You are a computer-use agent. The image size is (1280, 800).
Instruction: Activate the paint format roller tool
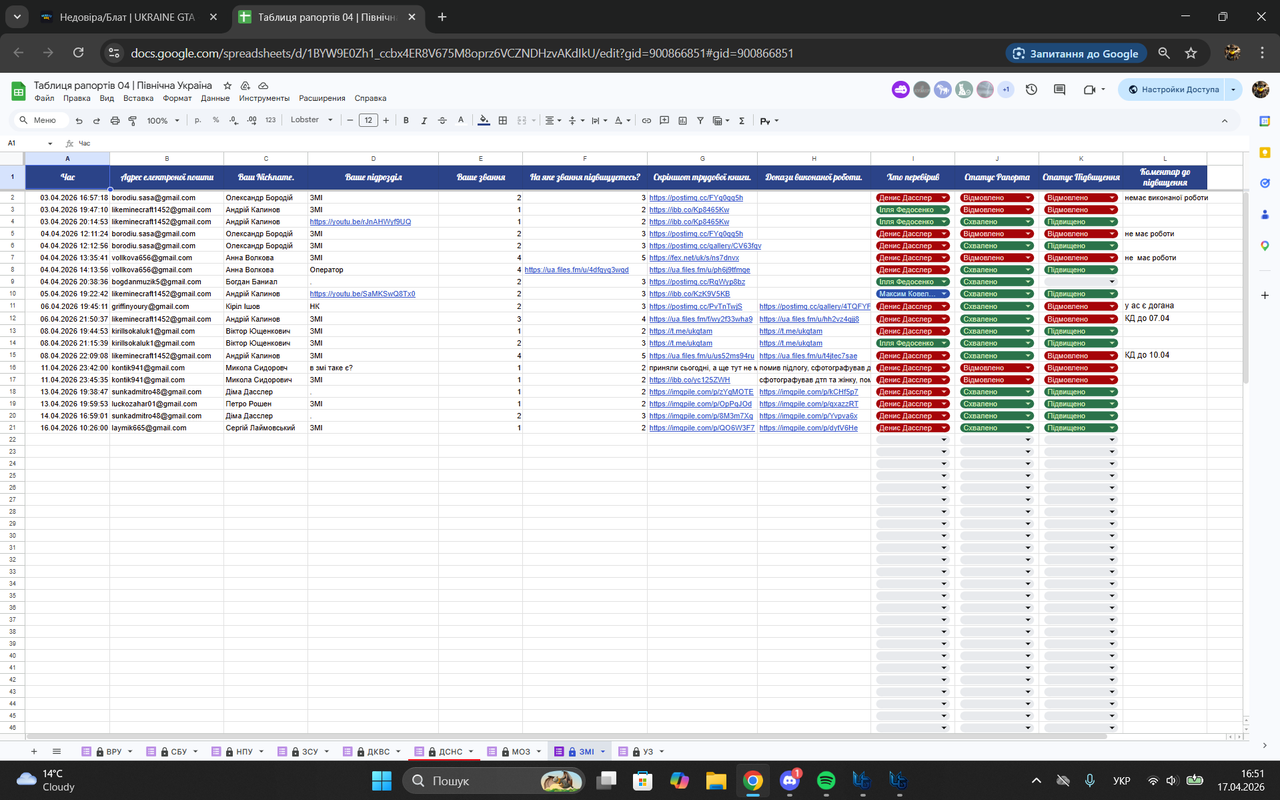(133, 120)
